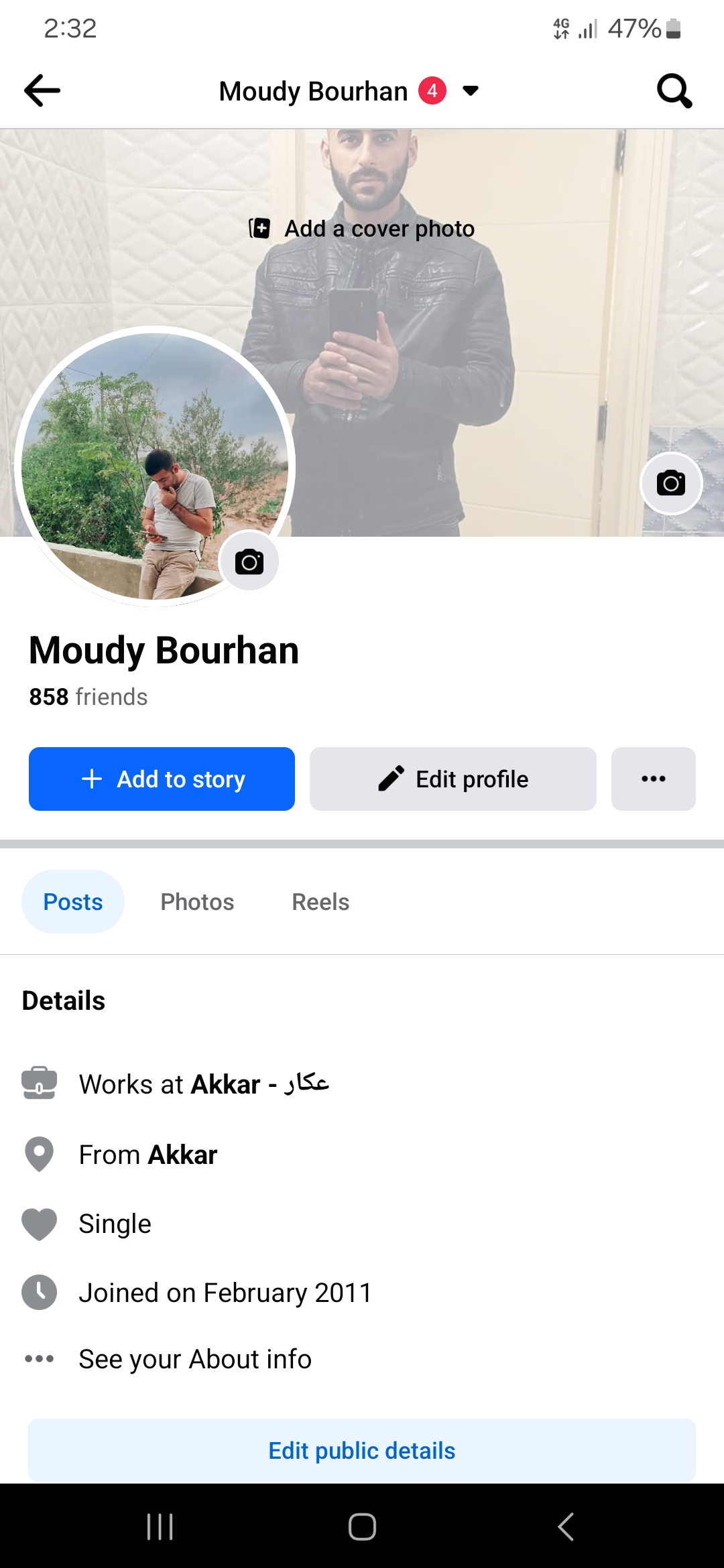Expand the profile switcher dropdown arrow

click(471, 91)
